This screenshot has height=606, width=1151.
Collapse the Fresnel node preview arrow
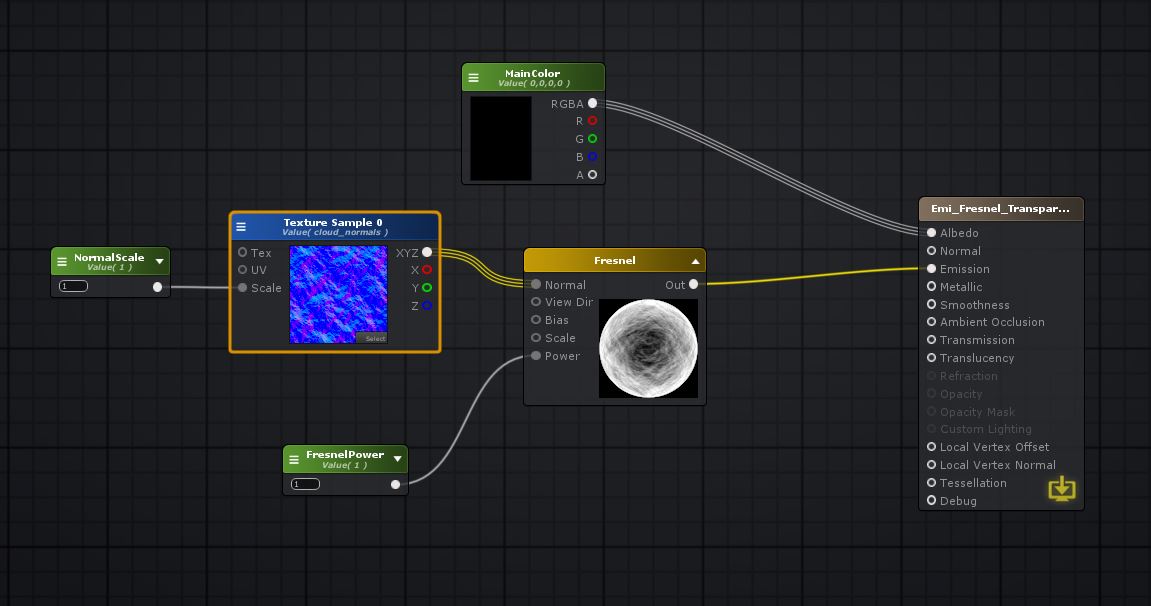(694, 261)
